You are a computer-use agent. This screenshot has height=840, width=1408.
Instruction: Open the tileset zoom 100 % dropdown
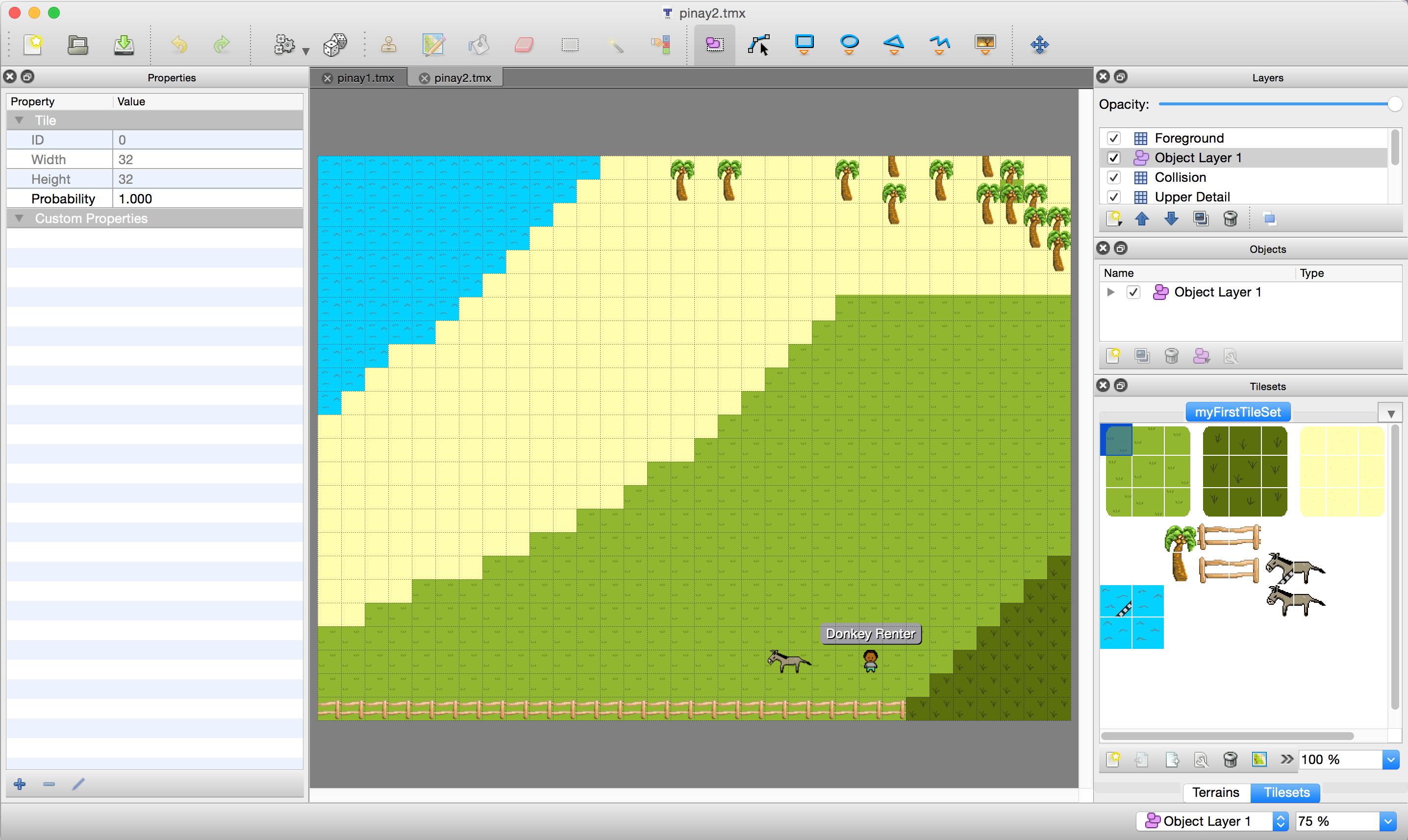coord(1390,760)
